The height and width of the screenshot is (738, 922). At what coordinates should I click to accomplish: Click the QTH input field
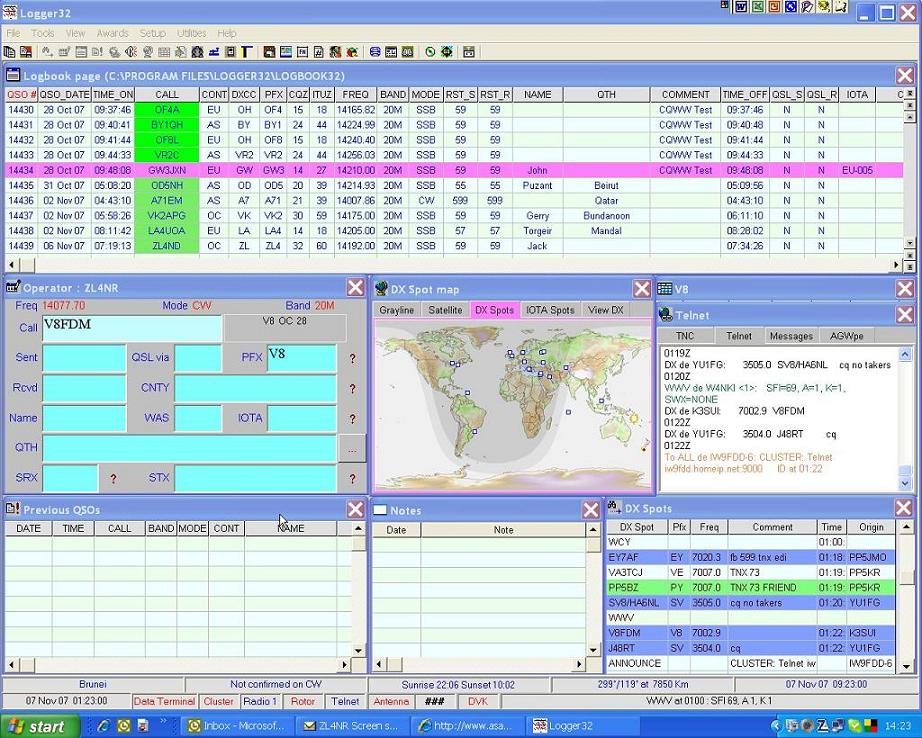[190, 449]
